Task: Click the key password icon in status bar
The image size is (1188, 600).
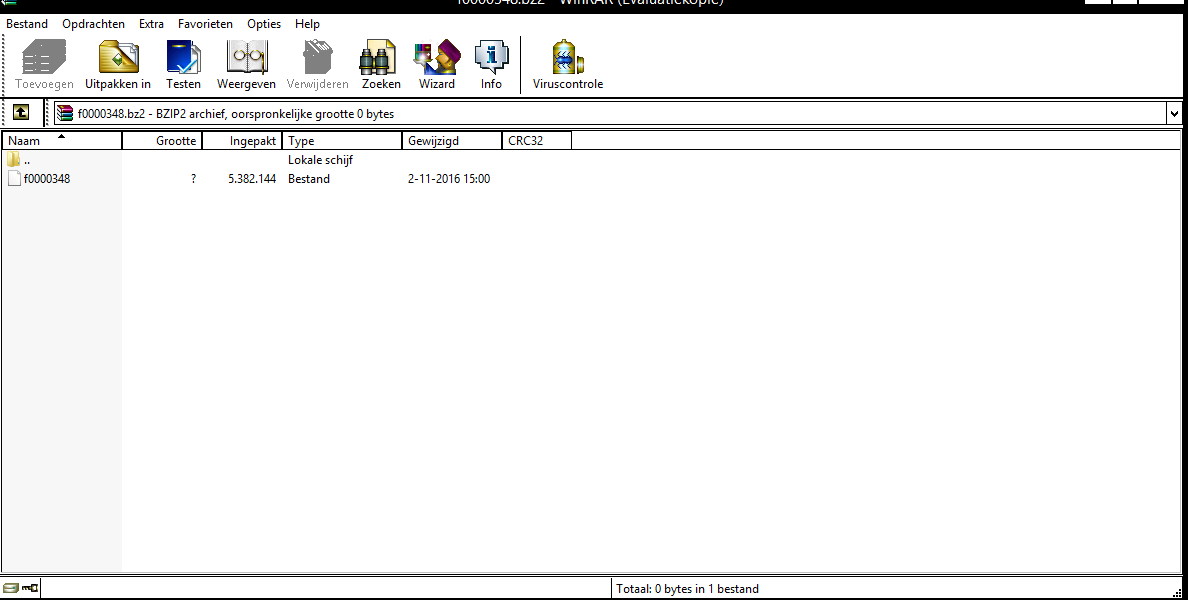Action: (x=30, y=588)
